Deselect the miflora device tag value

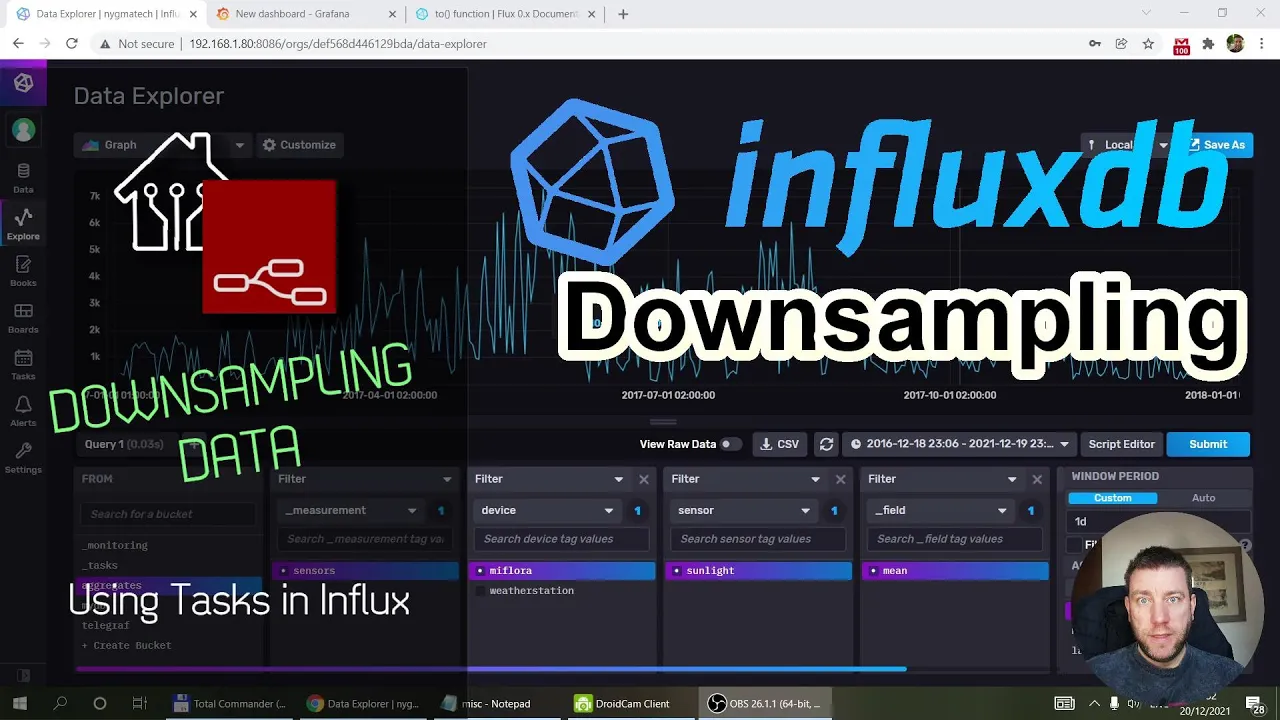click(x=562, y=570)
